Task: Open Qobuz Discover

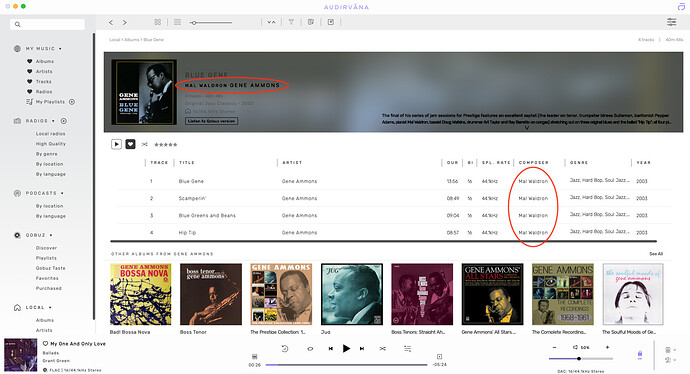Action: coord(46,248)
